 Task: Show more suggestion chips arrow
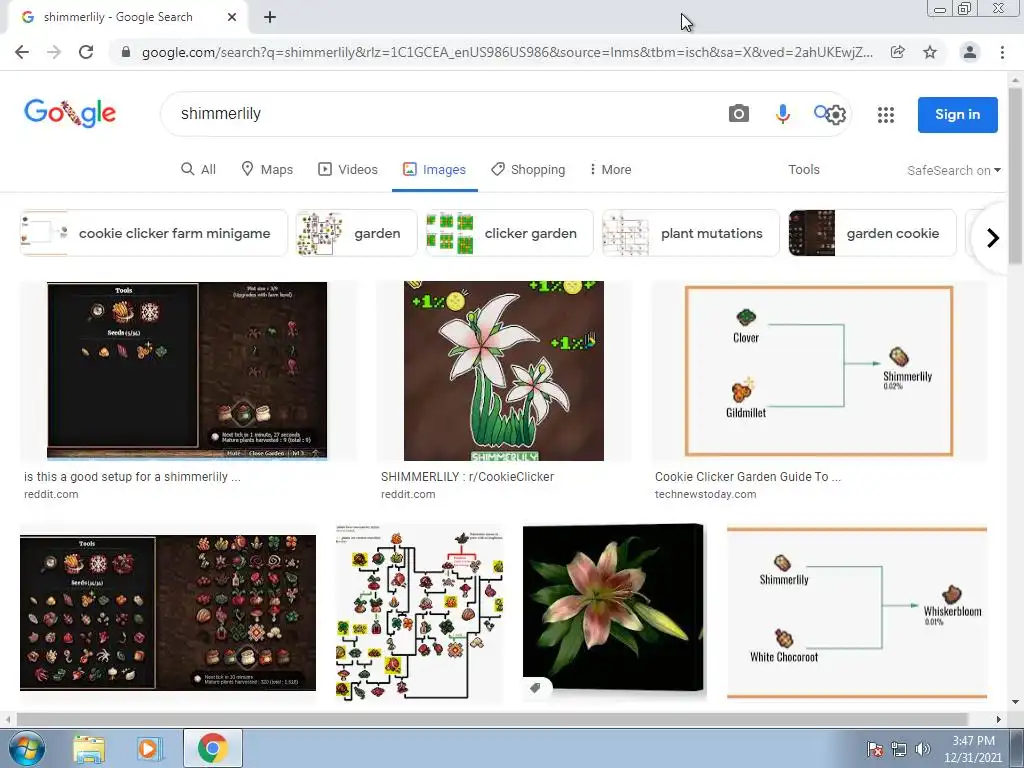pyautogui.click(x=993, y=238)
